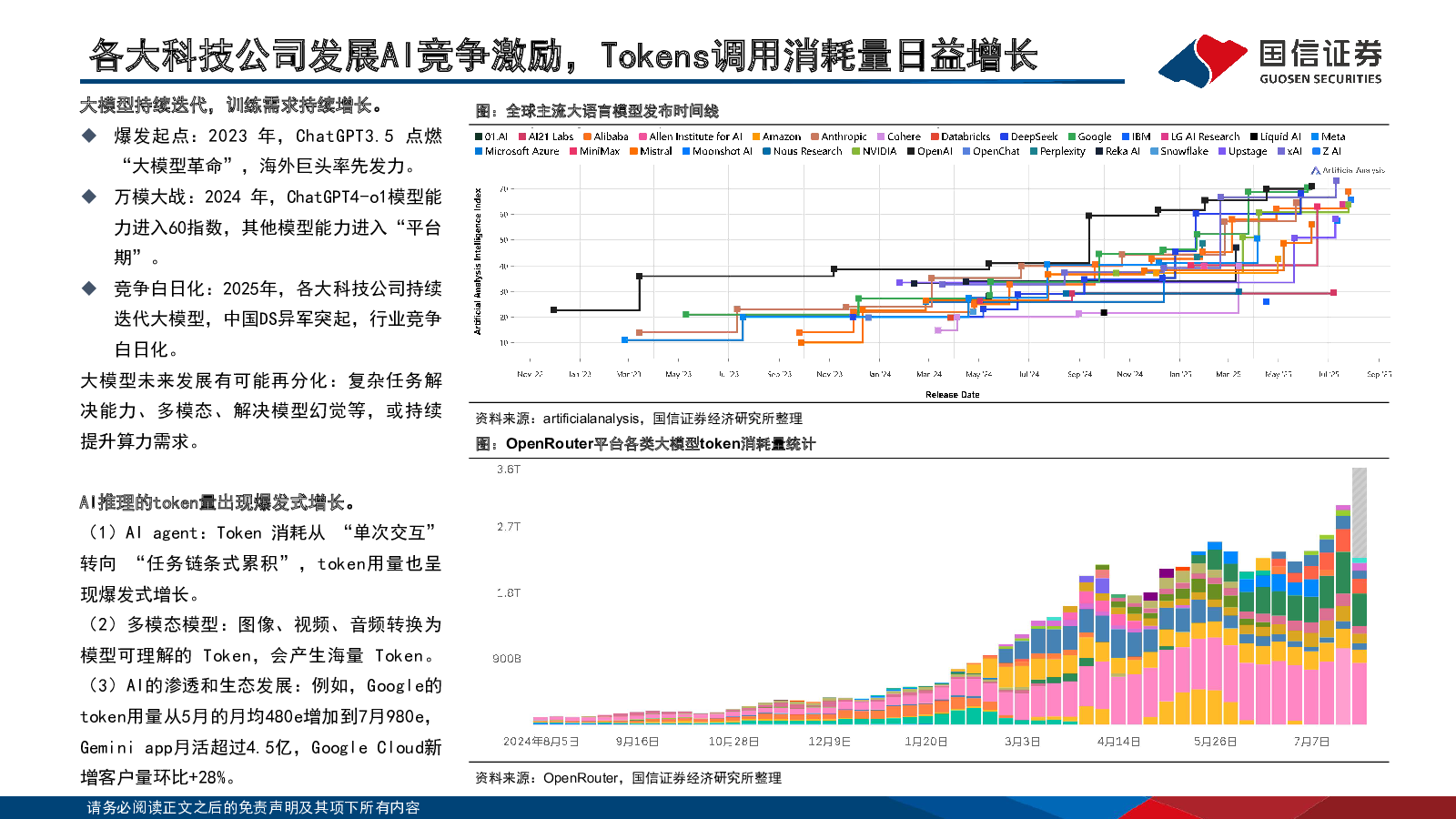Click the slide title about Tokens调用消耗量

coord(563,56)
